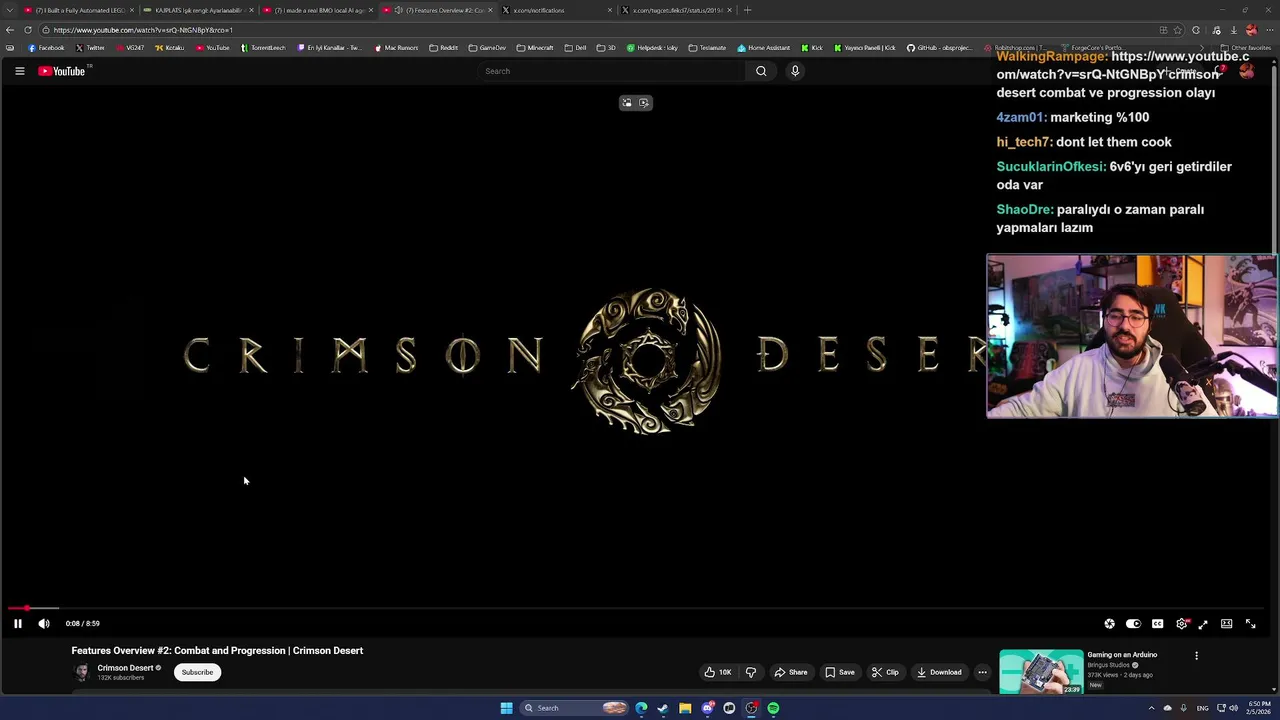
Task: Switch to the real BMO local AI tab
Action: tap(318, 10)
